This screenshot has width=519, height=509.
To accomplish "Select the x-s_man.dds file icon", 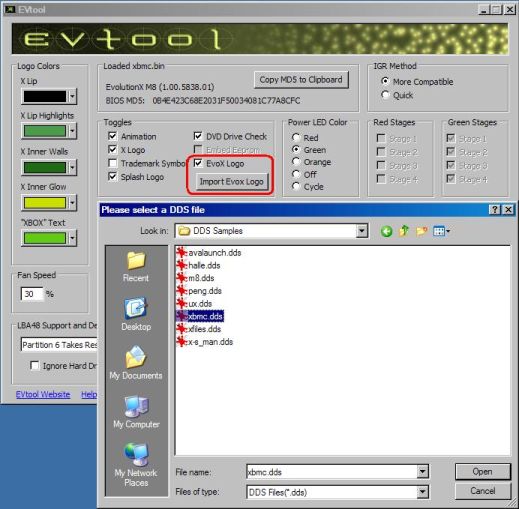I will [x=181, y=342].
